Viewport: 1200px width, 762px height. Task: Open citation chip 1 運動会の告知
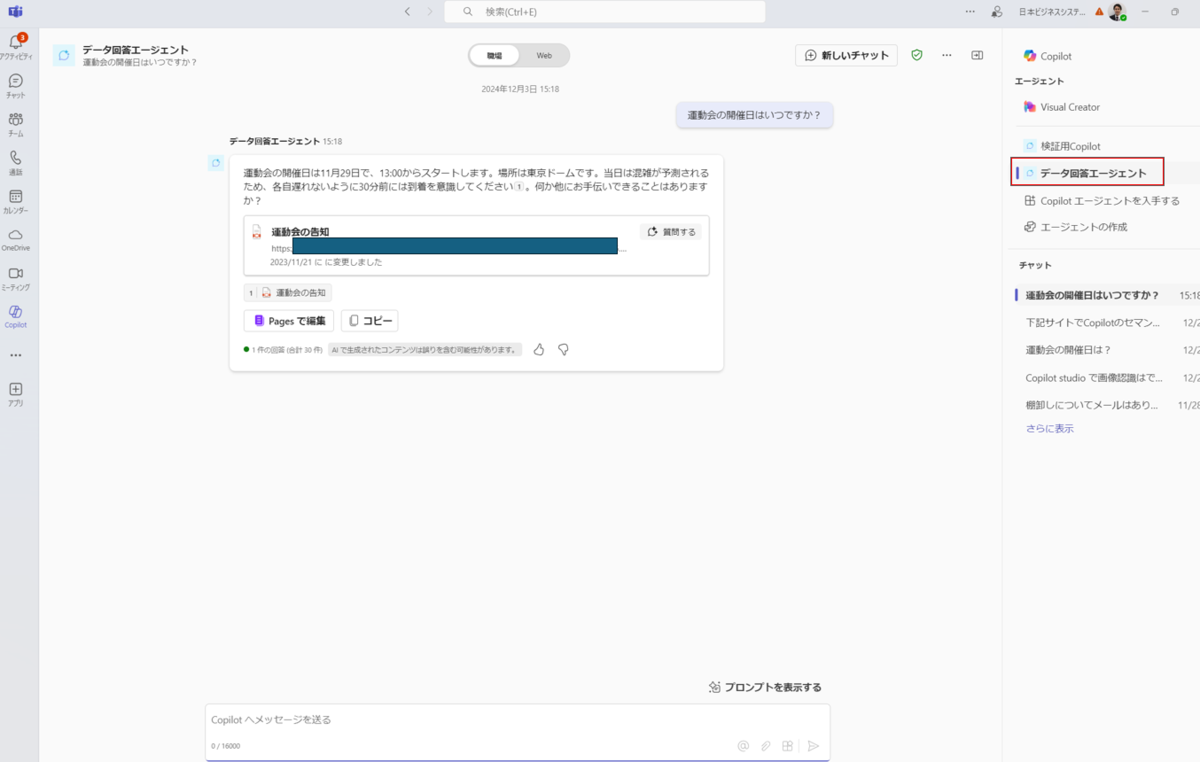pyautogui.click(x=288, y=293)
